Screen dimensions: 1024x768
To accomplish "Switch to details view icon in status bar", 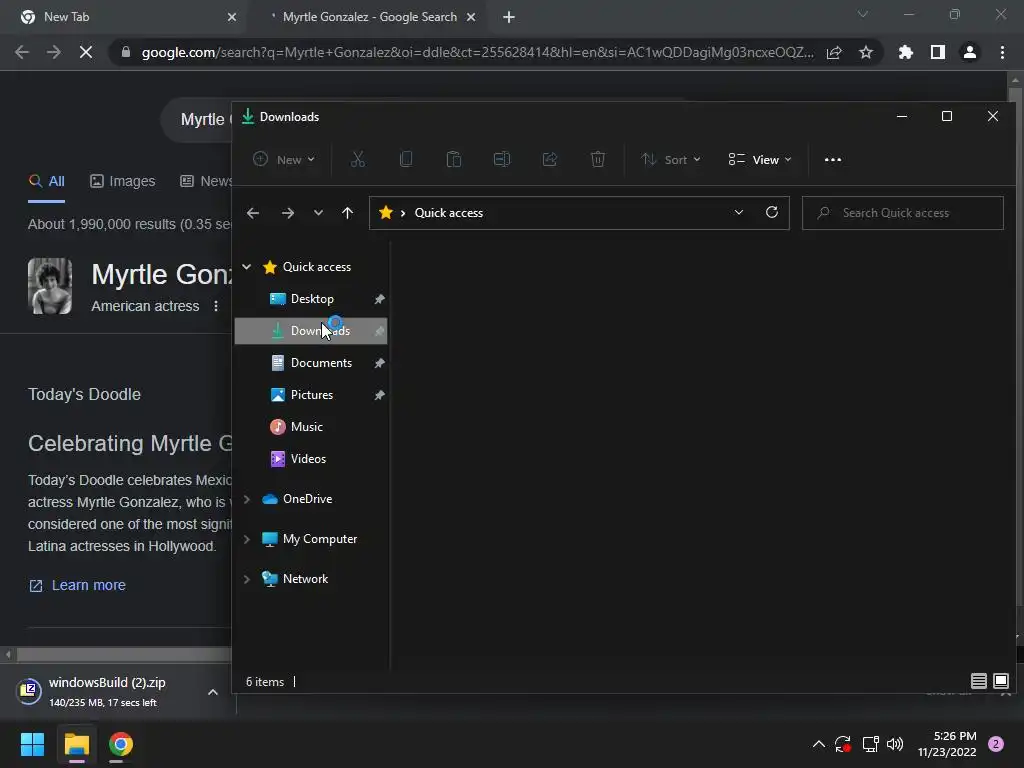I will tap(978, 681).
